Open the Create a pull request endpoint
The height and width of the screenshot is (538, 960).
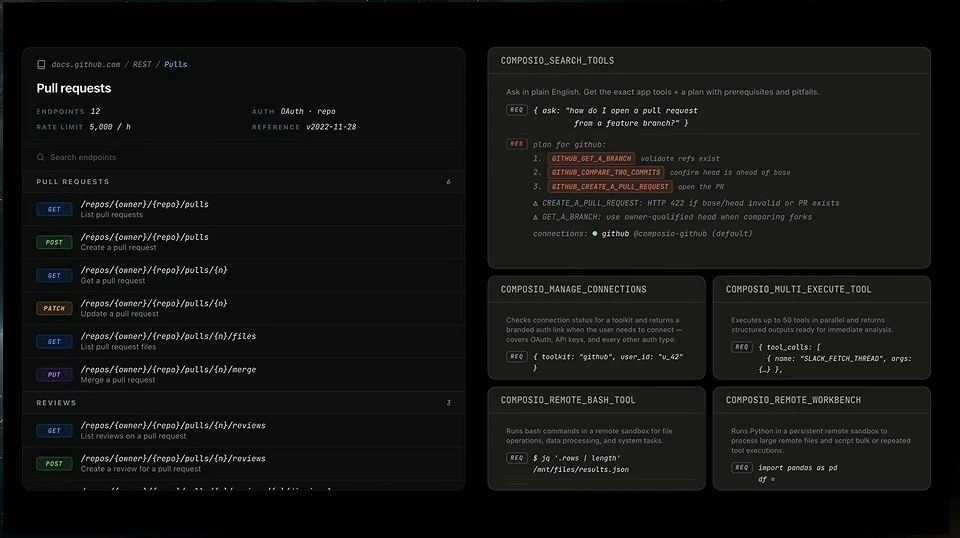point(244,242)
